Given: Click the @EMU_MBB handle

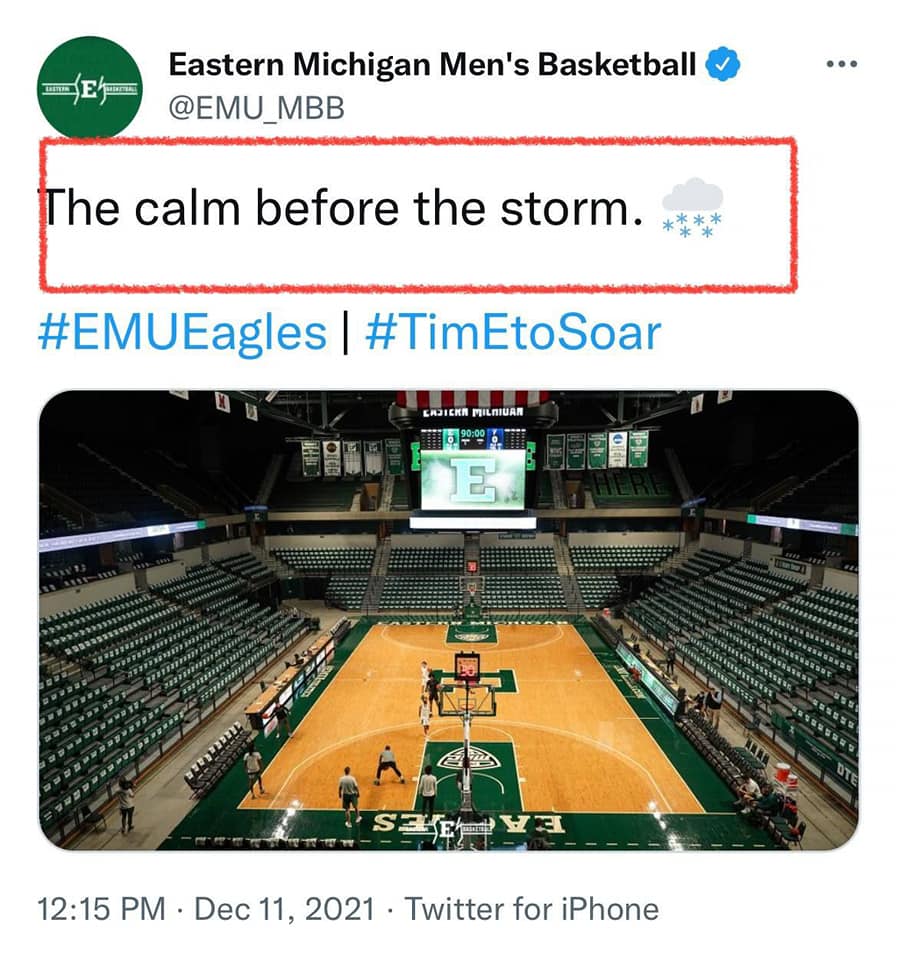Looking at the screenshot, I should [x=256, y=109].
